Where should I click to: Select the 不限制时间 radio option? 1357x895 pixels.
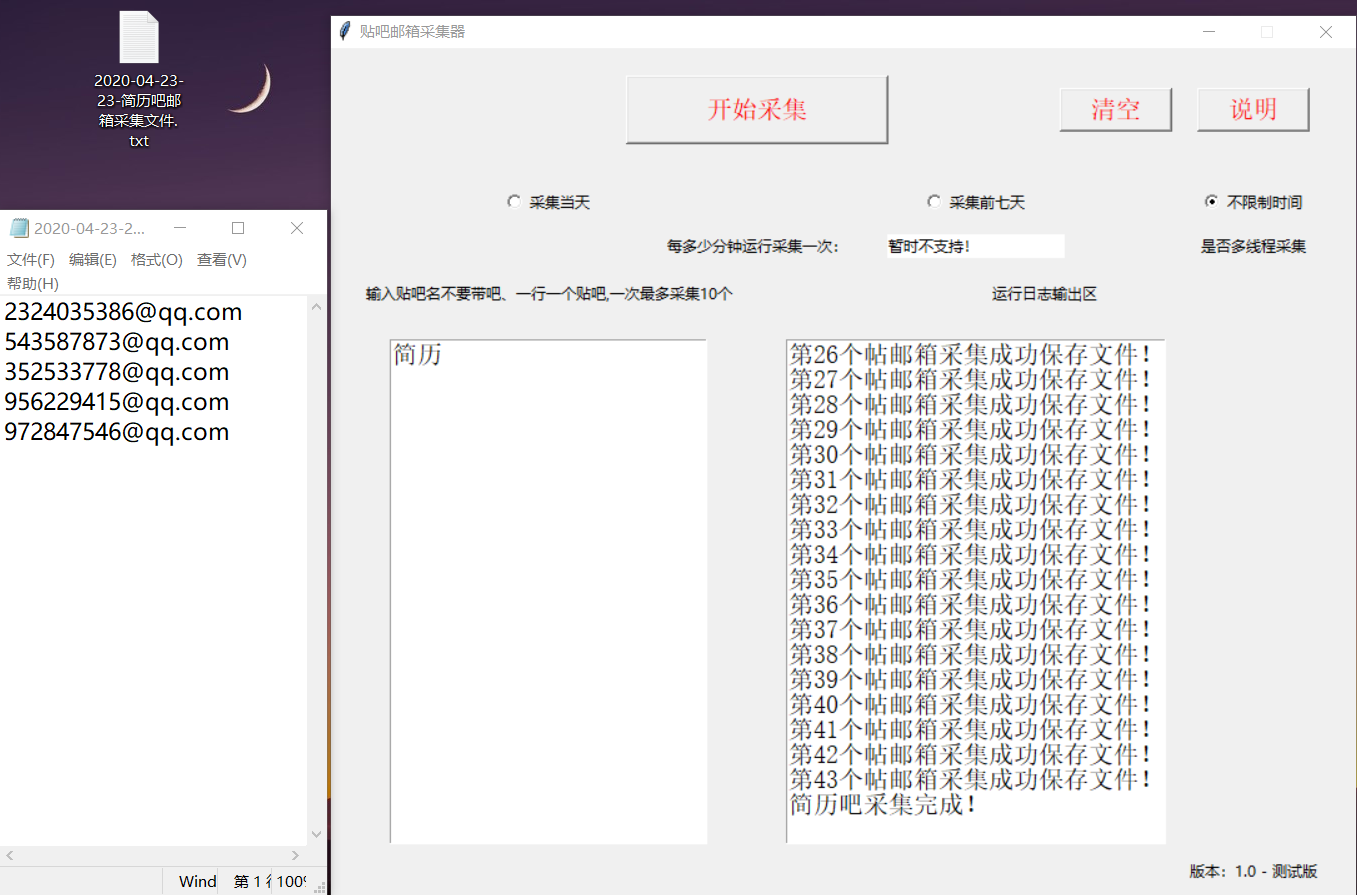tap(1210, 201)
